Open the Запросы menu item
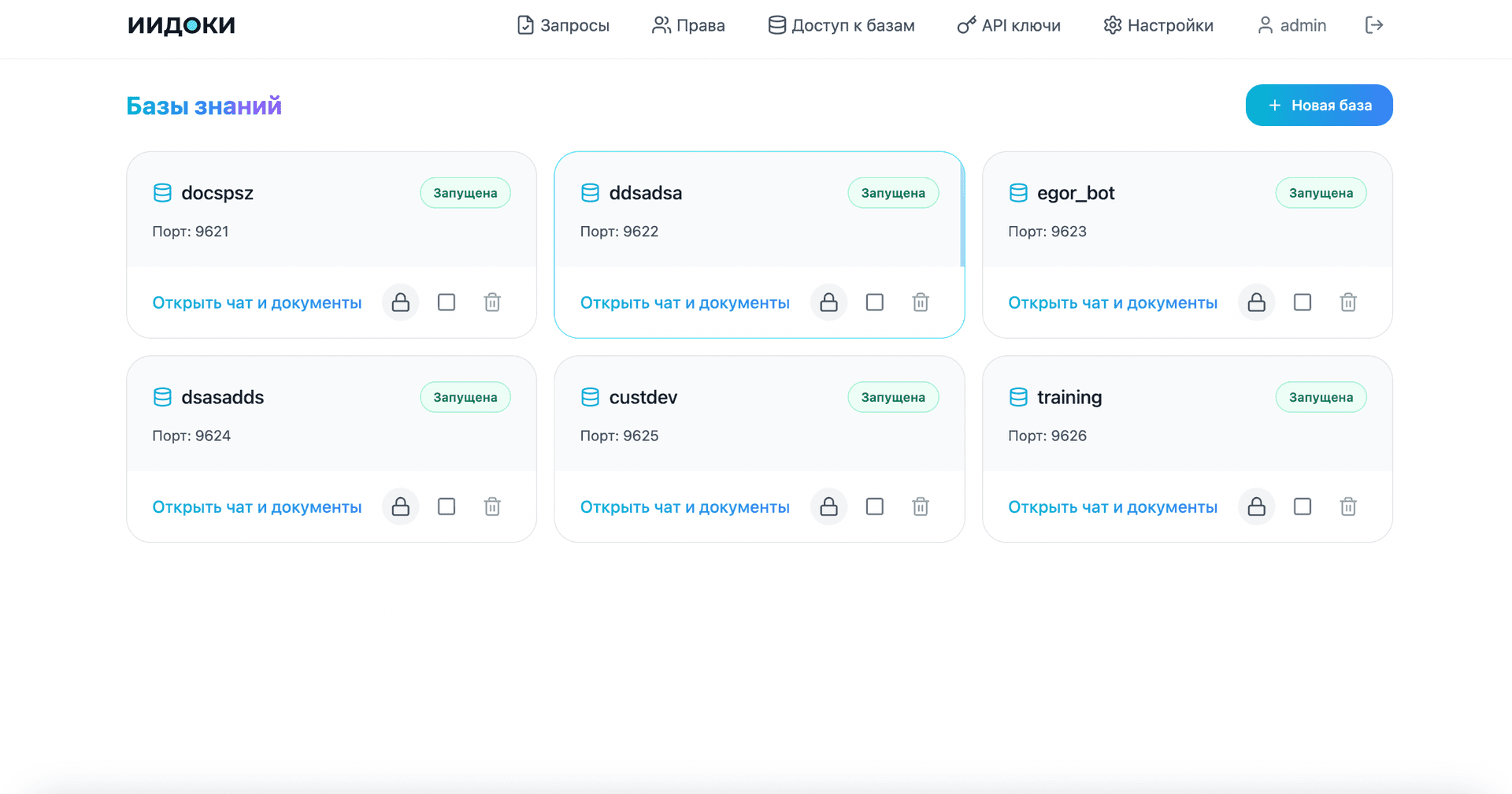This screenshot has height=794, width=1512. [x=563, y=25]
